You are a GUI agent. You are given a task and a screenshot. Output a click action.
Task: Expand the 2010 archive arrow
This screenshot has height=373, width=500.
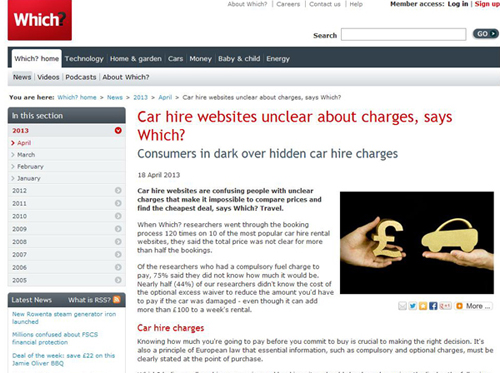pos(118,216)
